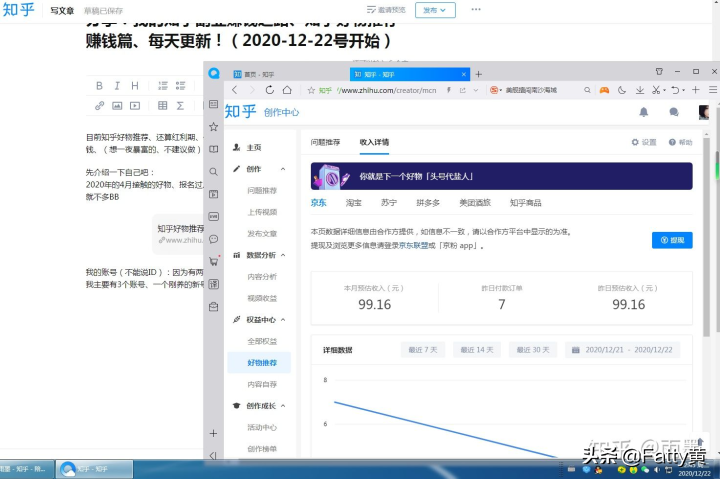Open the date range picker 2020/12/21
The image size is (720, 479).
click(x=623, y=350)
